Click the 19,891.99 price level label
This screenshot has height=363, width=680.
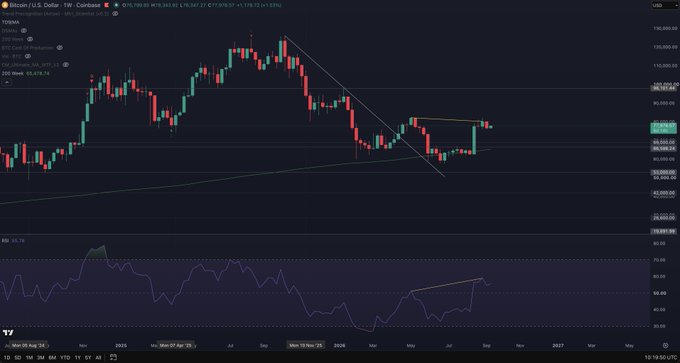click(x=664, y=232)
